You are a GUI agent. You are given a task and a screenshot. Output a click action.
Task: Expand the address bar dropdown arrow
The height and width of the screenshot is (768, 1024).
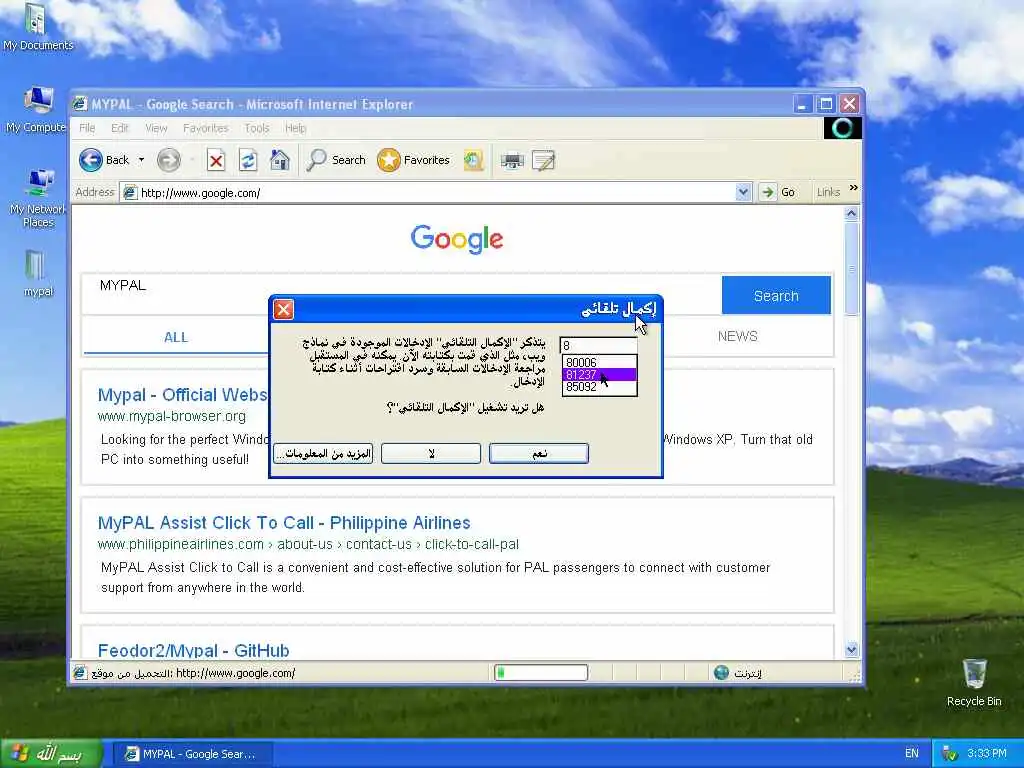tap(743, 192)
